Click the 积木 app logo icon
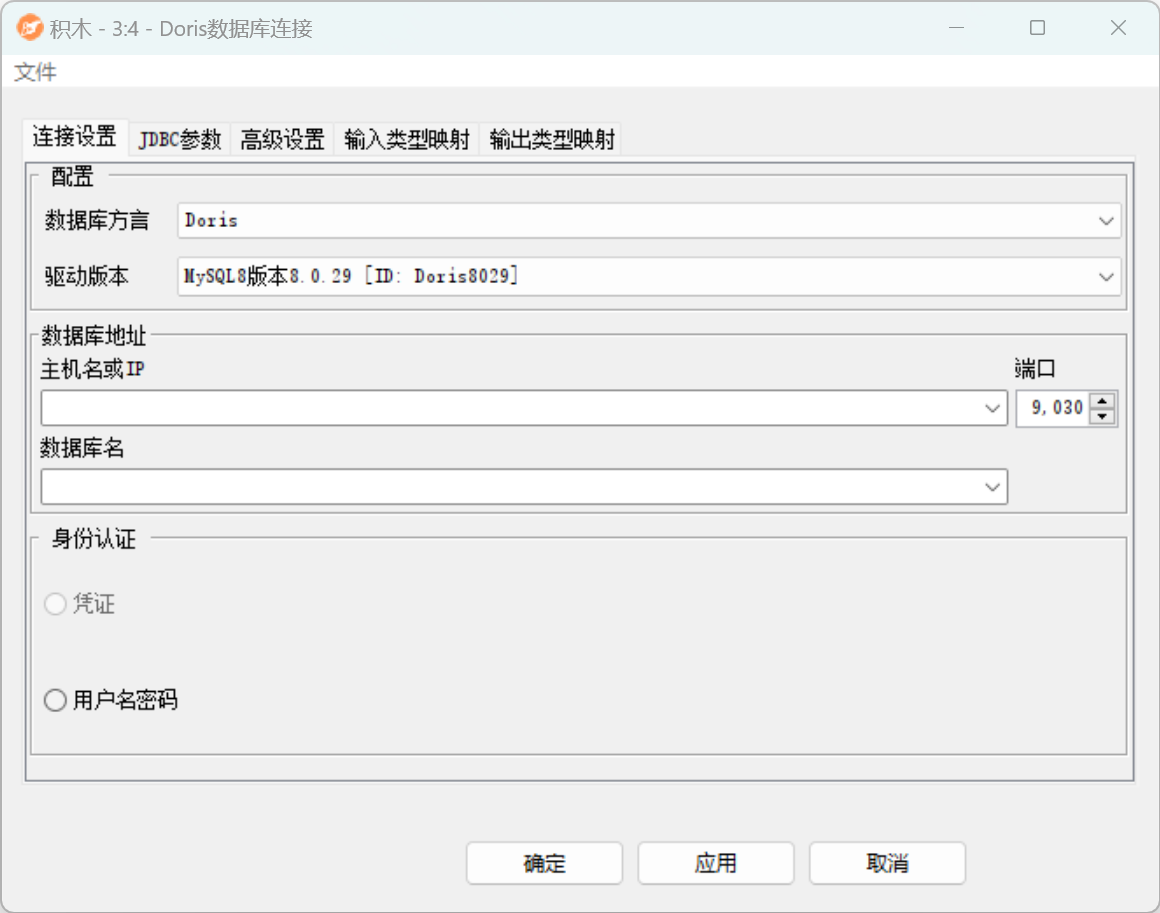The height and width of the screenshot is (913, 1160). 30,28
